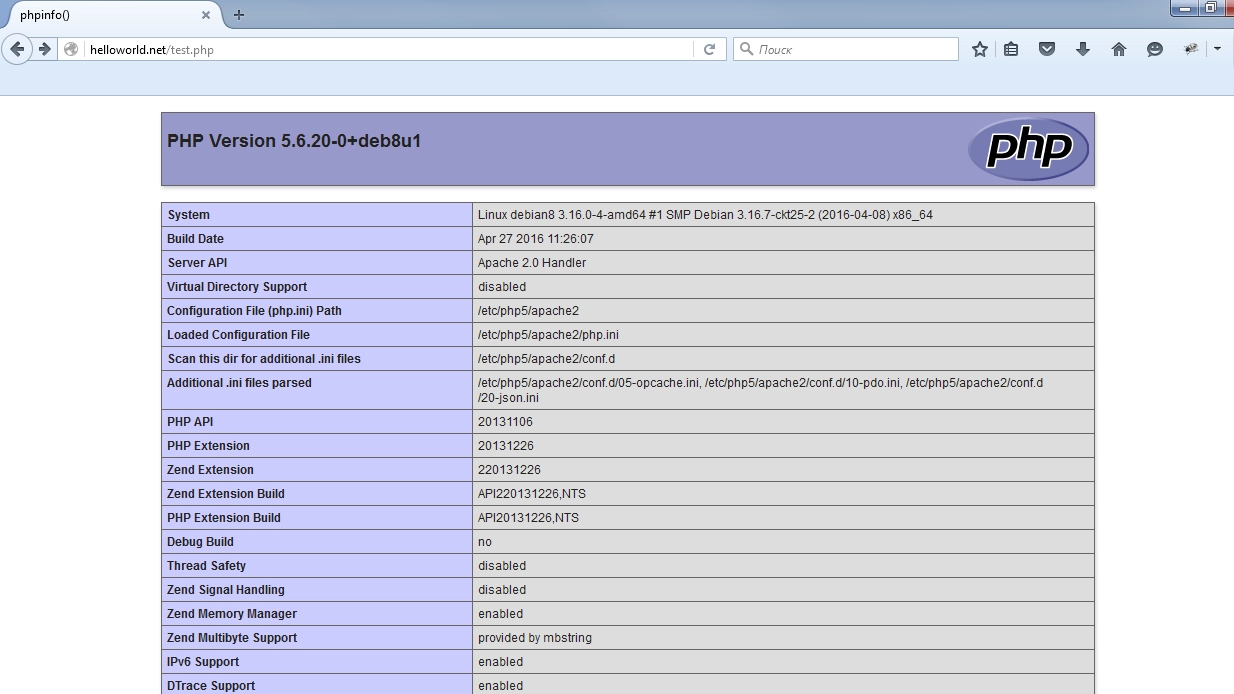Save page to Pocket
This screenshot has height=694, width=1234.
(x=1047, y=49)
